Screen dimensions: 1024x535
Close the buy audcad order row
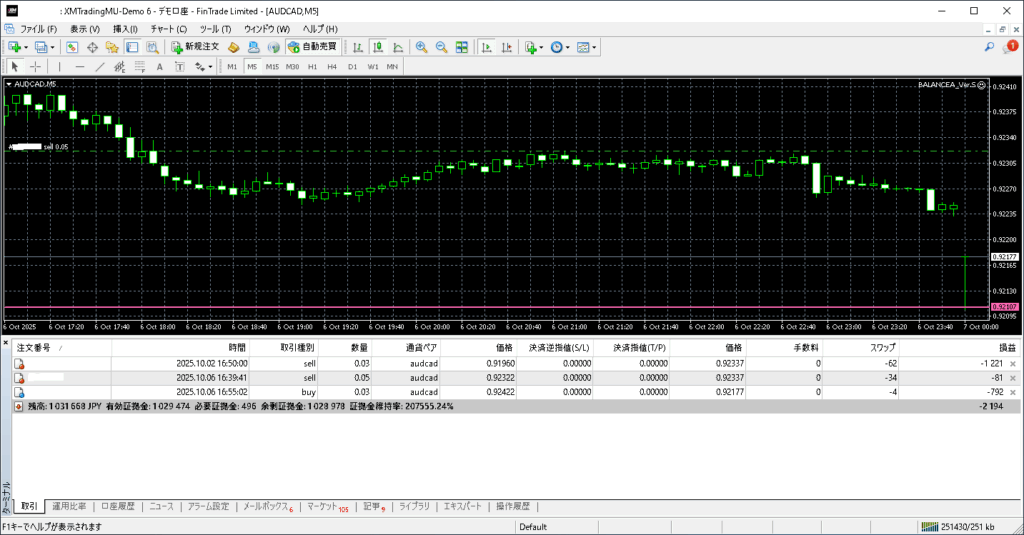1013,393
